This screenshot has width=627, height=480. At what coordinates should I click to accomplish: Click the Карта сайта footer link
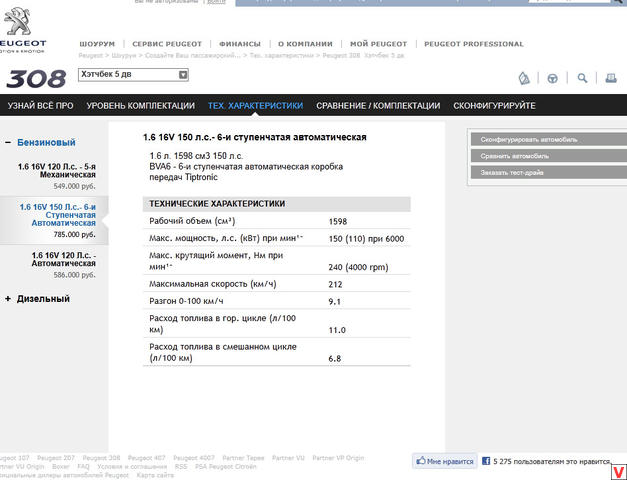point(155,475)
